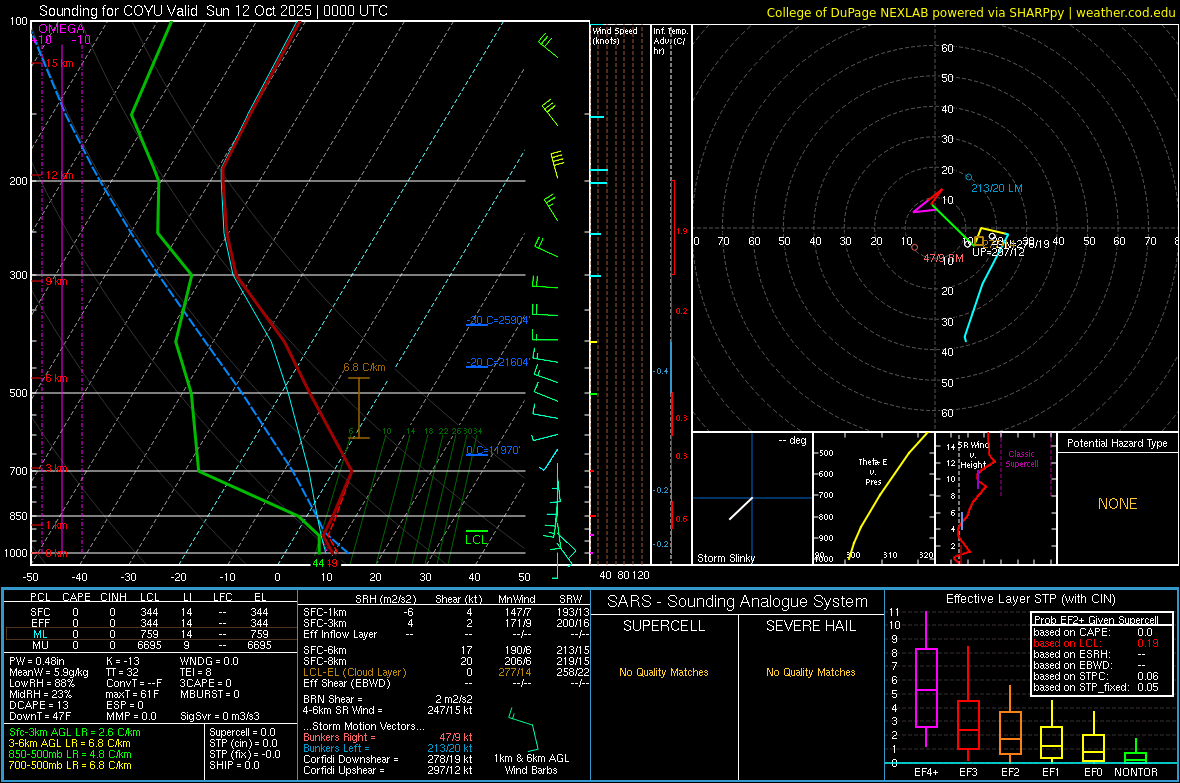Click the red 'Bunkers Right' storm motion line
The image size is (1180, 783).
click(x=388, y=737)
